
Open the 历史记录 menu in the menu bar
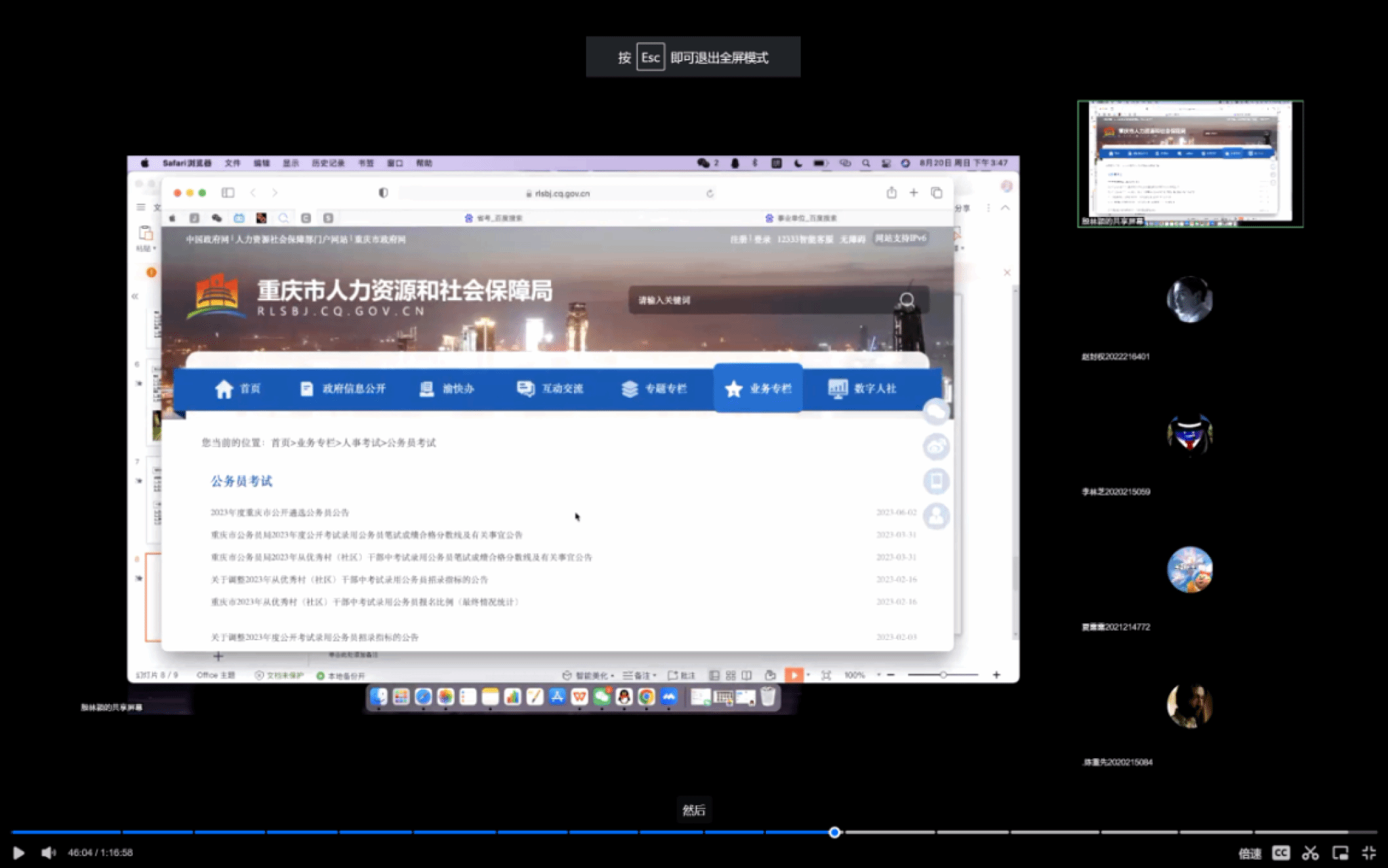(x=328, y=163)
